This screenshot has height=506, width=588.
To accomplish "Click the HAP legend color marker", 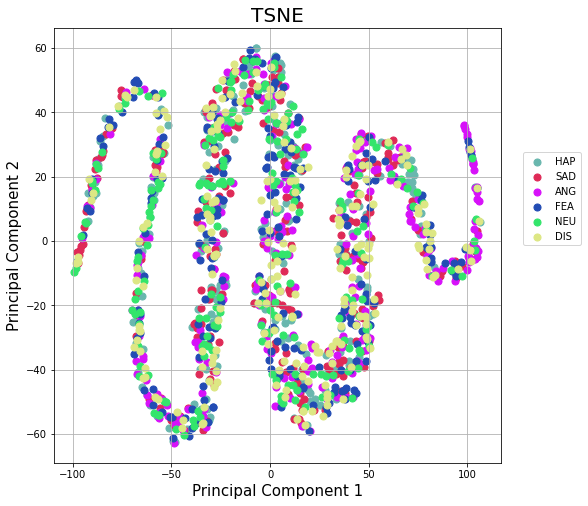I will pos(537,162).
